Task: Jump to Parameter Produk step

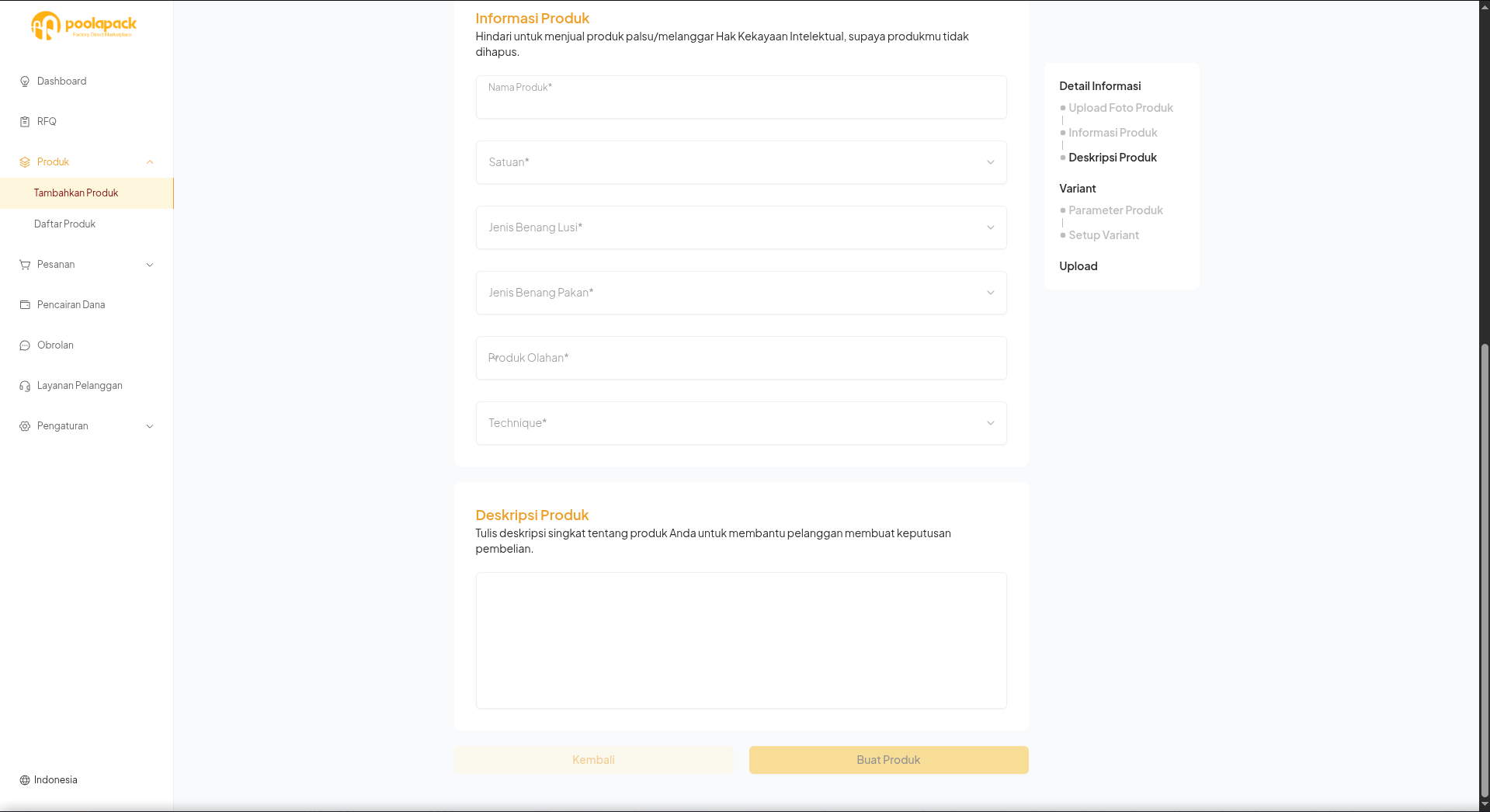Action: point(1115,210)
